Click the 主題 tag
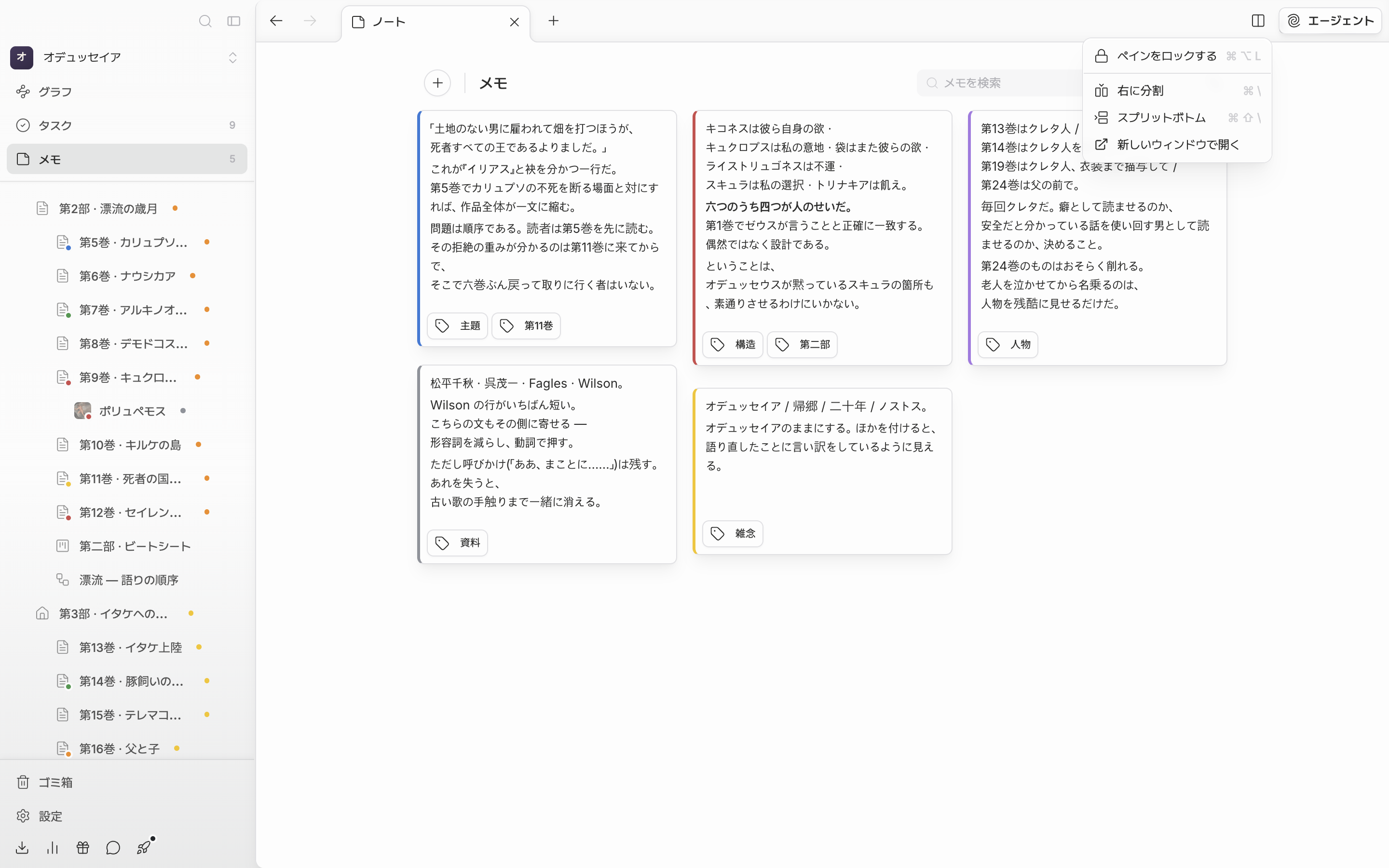This screenshot has width=1389, height=868. (x=457, y=326)
